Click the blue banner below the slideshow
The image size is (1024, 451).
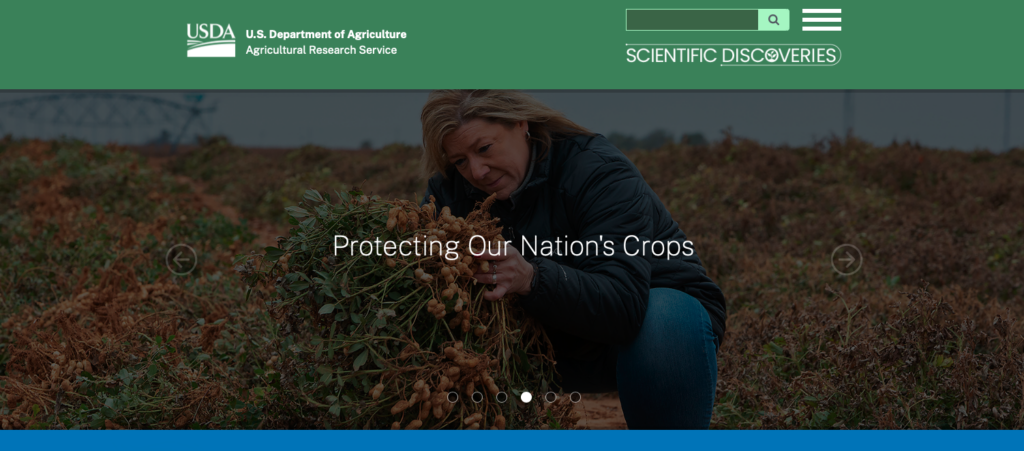click(x=512, y=441)
